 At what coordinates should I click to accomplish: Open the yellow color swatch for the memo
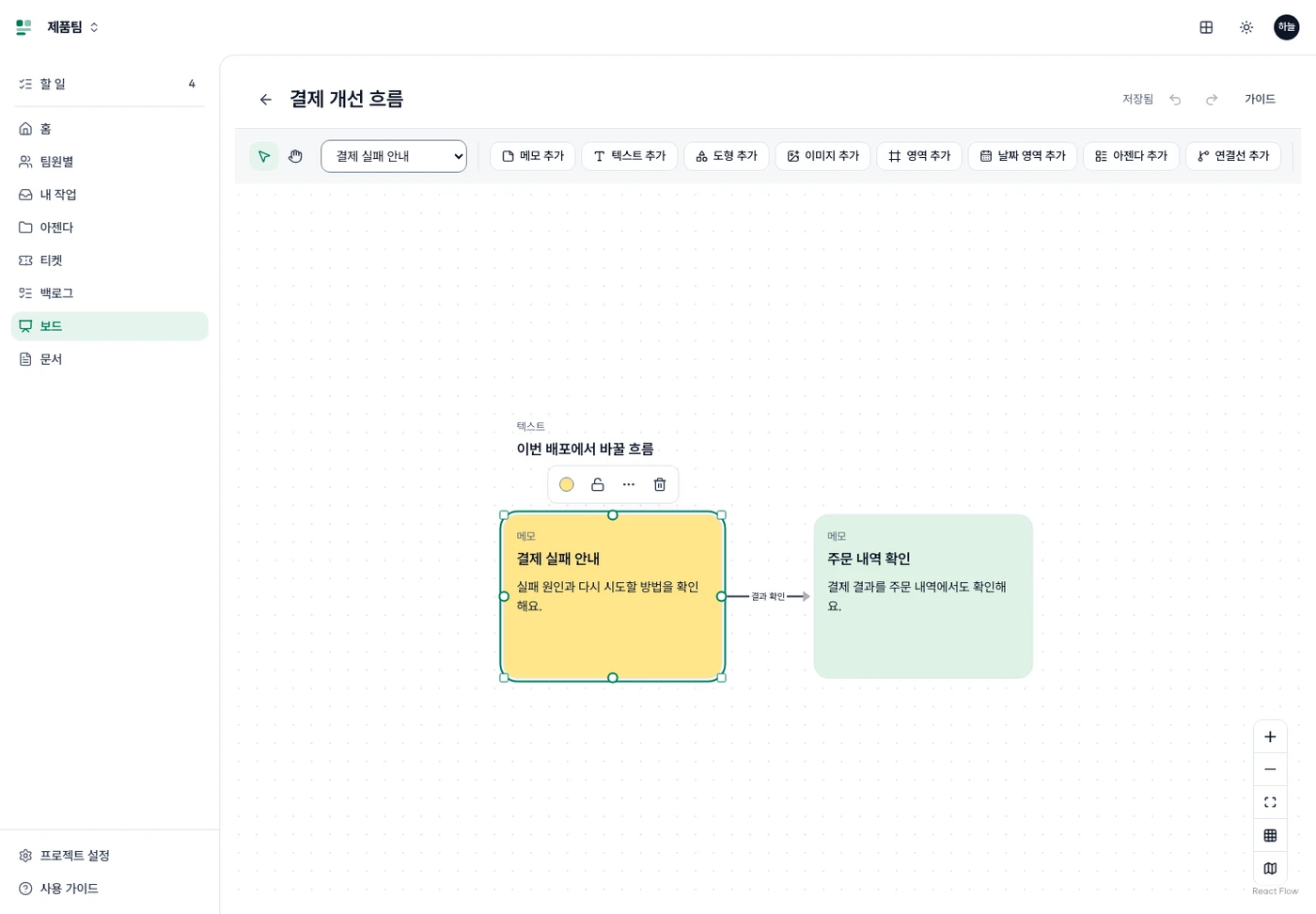567,484
